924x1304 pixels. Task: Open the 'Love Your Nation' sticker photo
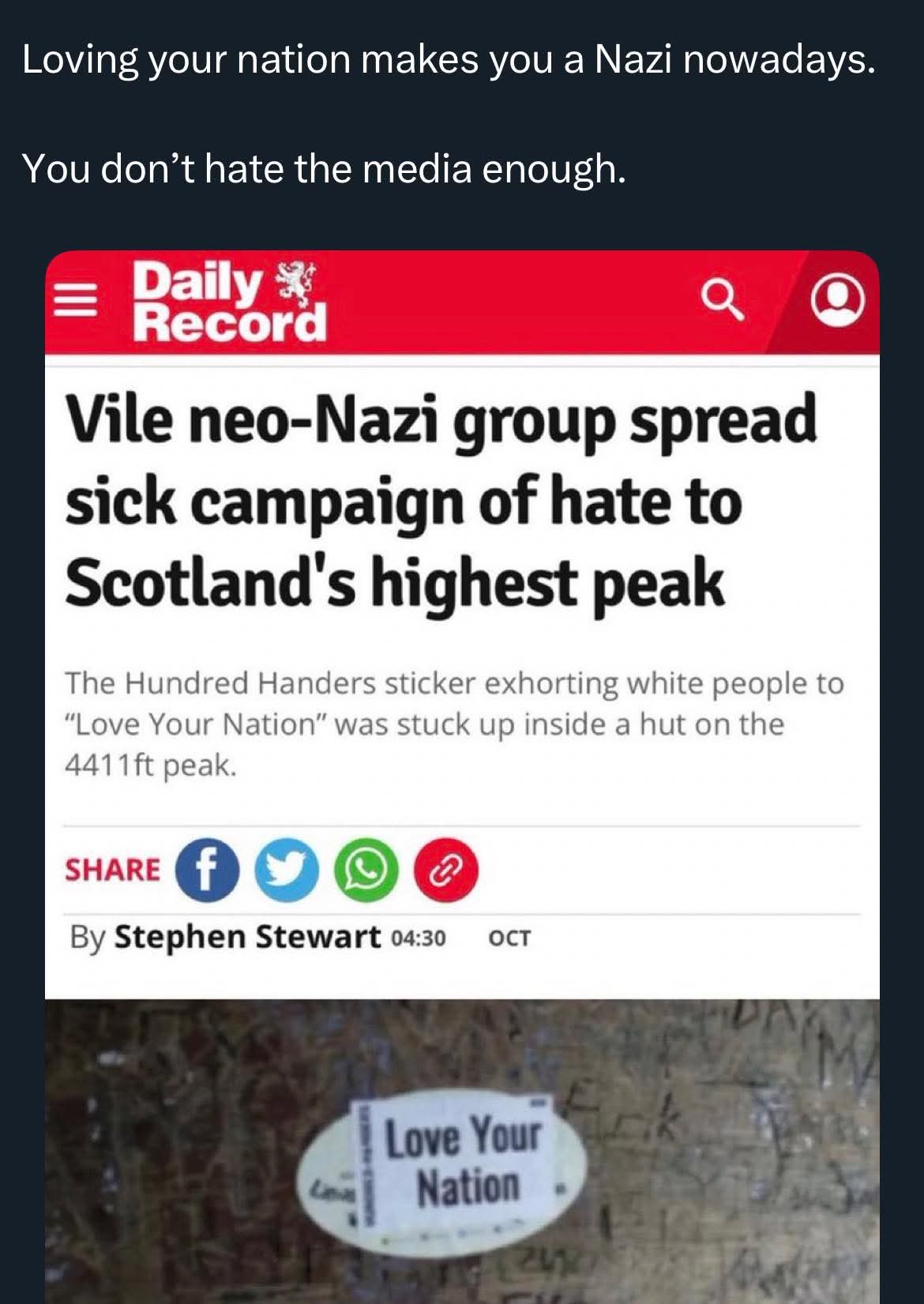462,1151
